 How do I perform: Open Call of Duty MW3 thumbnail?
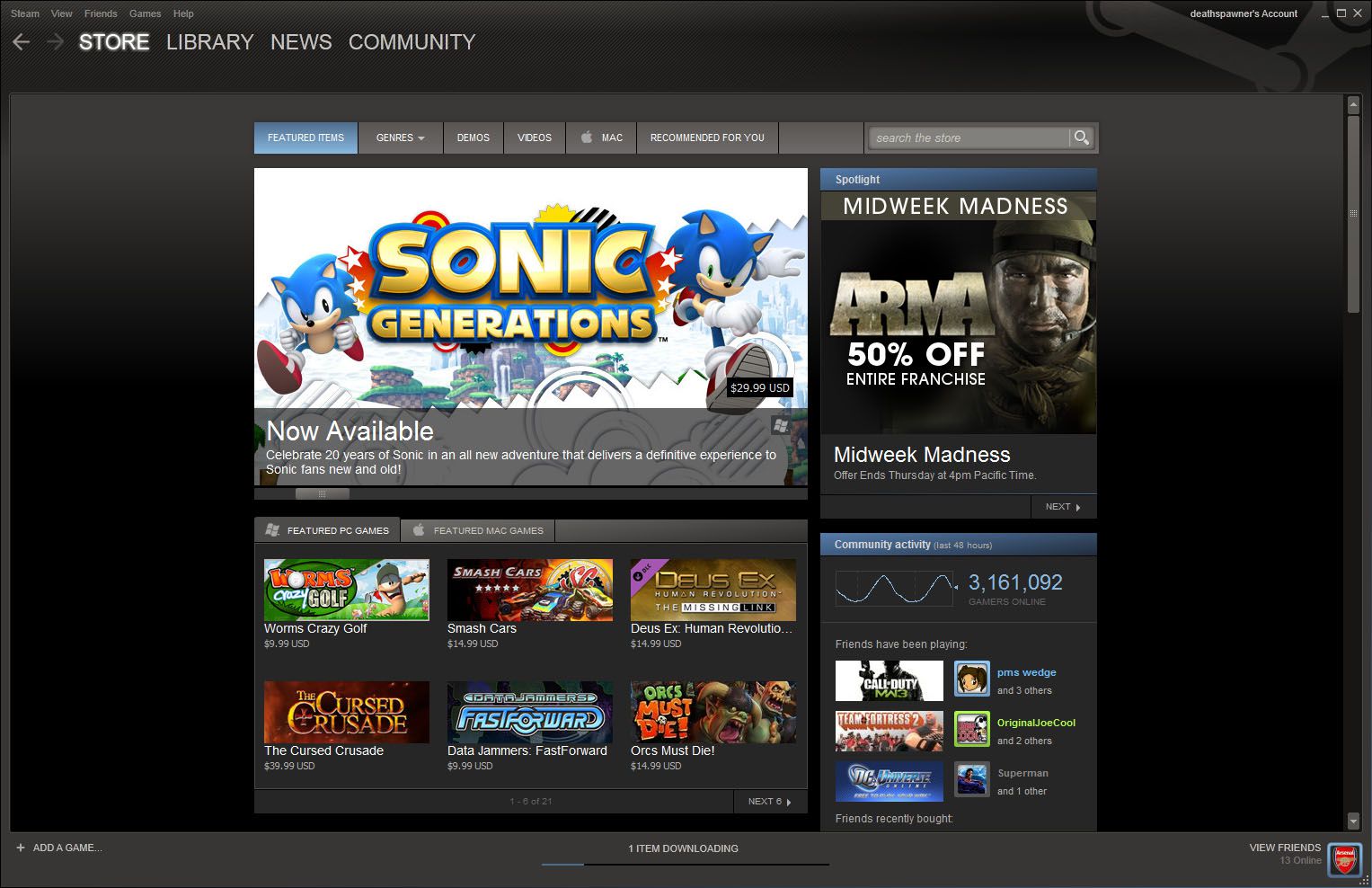coord(890,680)
